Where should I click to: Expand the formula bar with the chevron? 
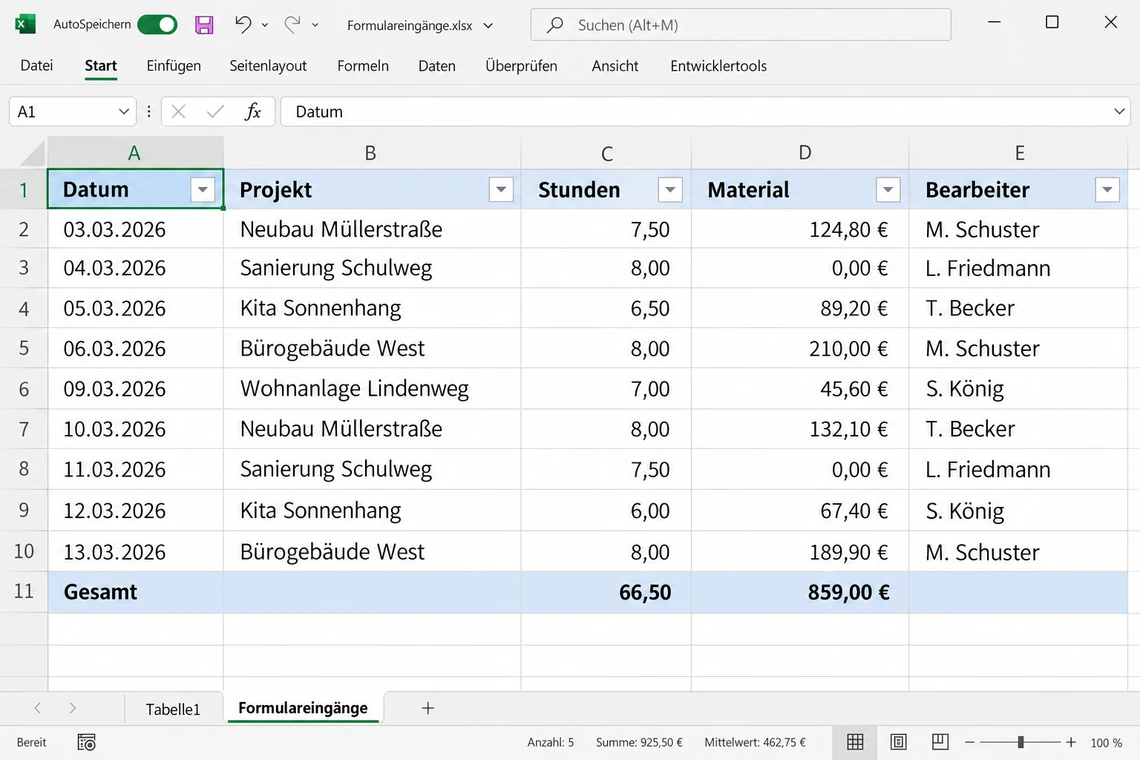[x=1119, y=111]
